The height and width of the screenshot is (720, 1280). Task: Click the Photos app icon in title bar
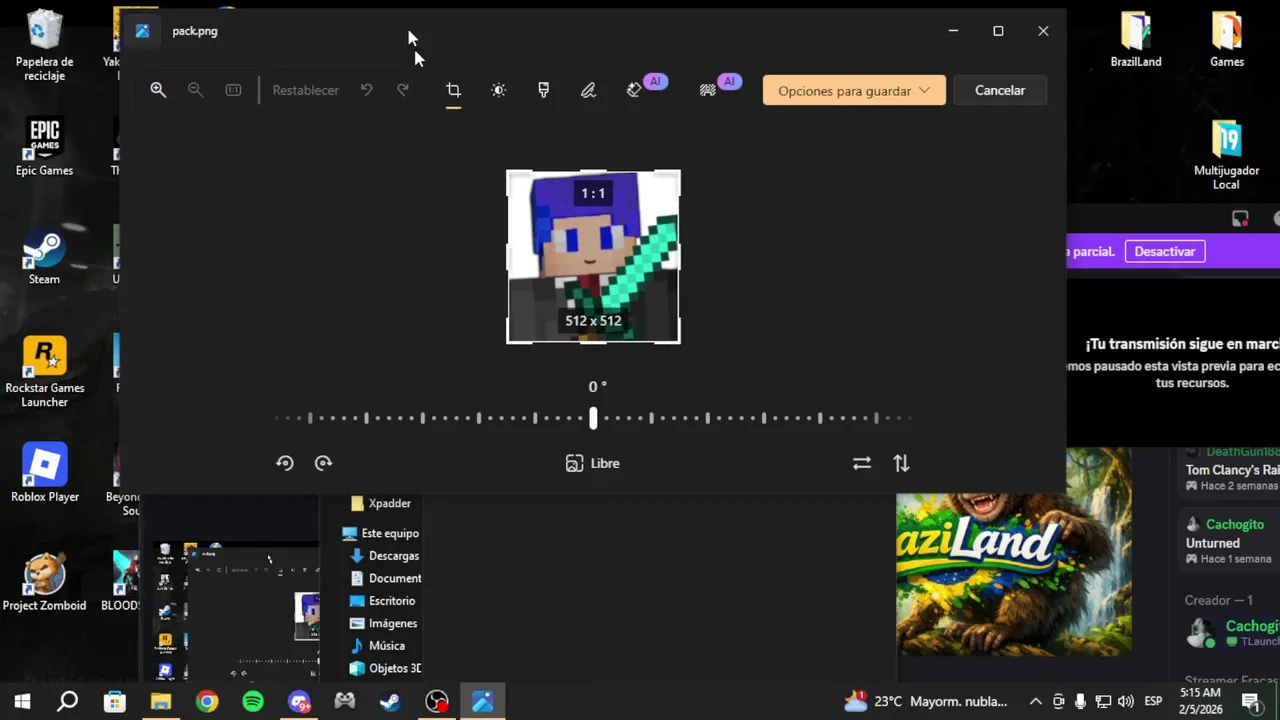[x=142, y=31]
